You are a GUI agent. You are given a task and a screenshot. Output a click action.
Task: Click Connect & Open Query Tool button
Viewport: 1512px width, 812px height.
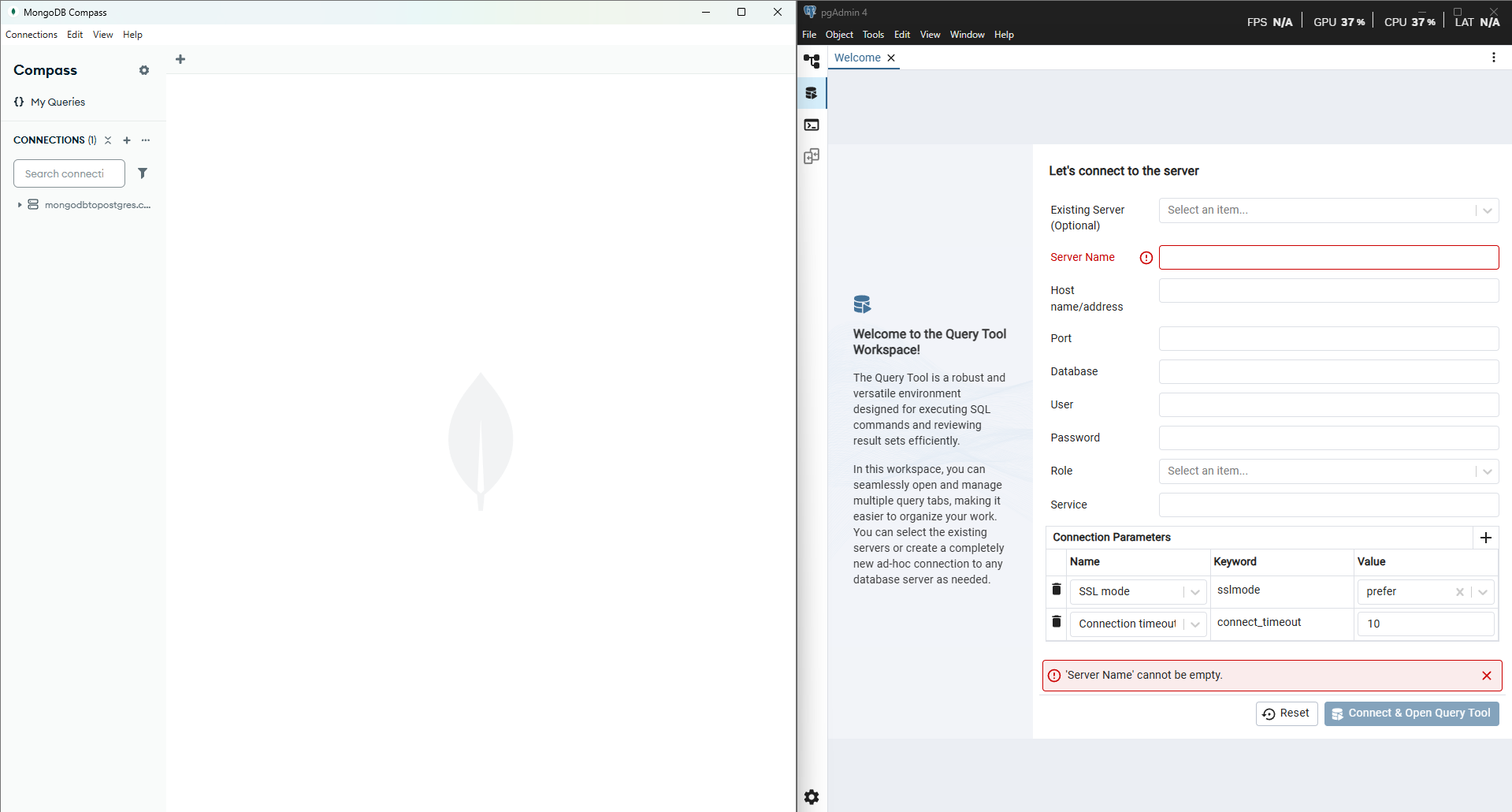coord(1411,713)
